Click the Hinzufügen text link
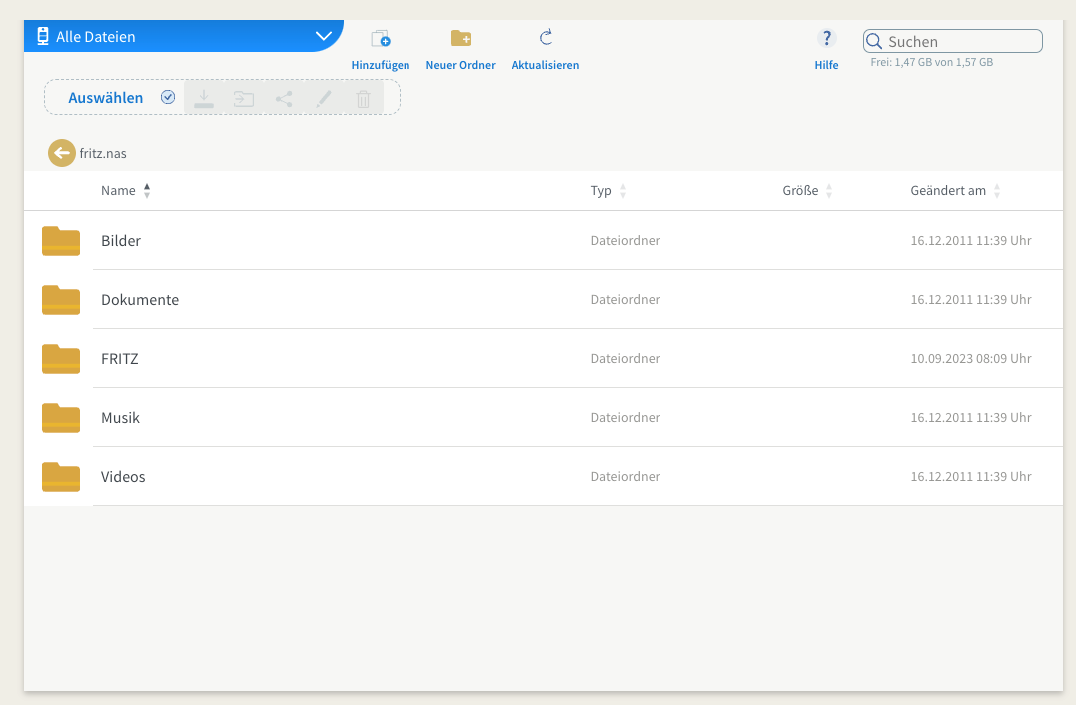Viewport: 1076px width, 705px height. (380, 65)
